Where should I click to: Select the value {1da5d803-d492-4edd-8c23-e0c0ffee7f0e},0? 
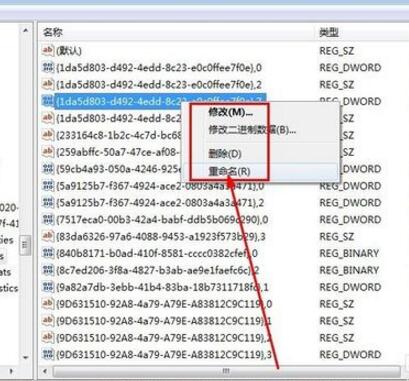pyautogui.click(x=159, y=68)
